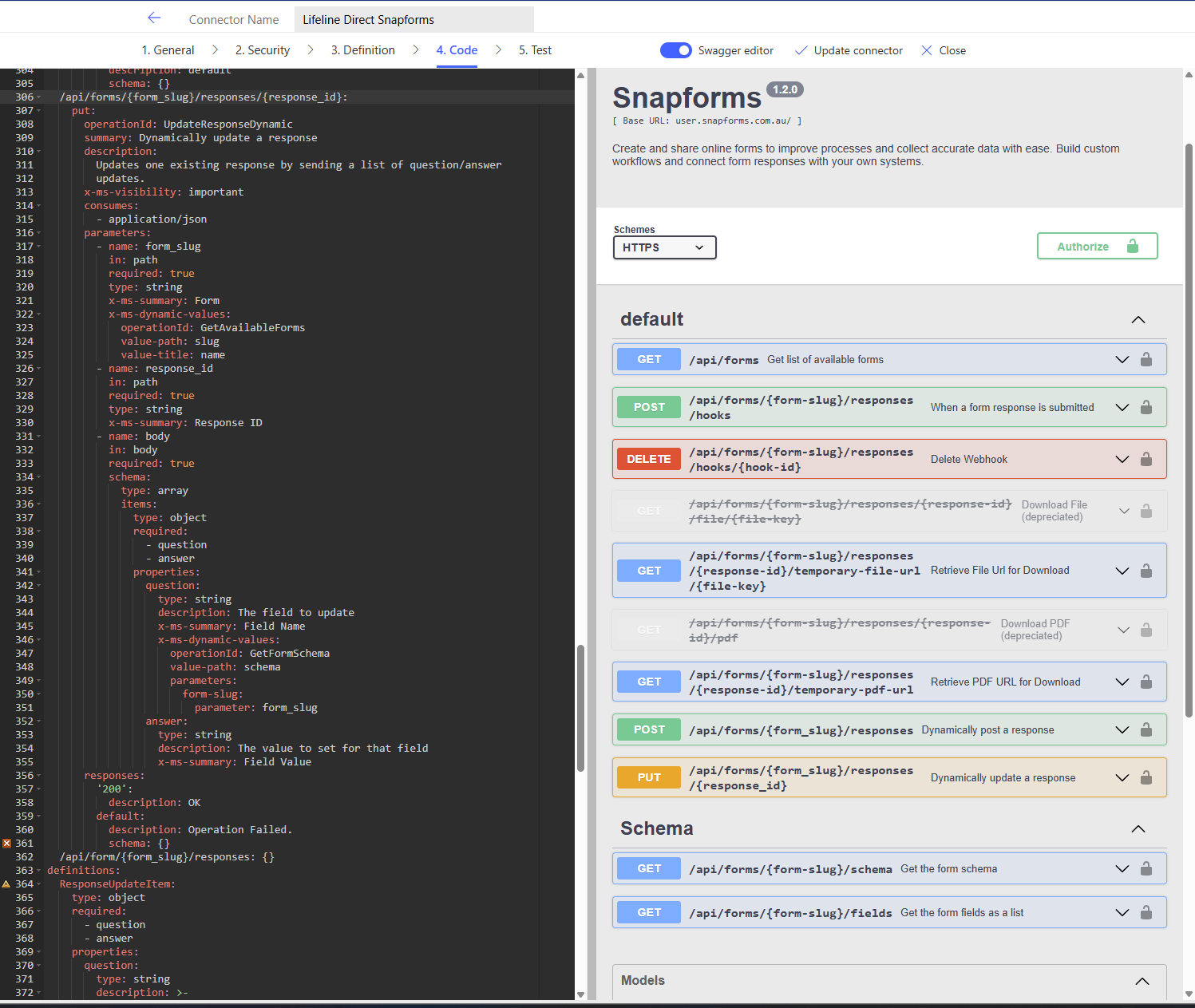Image resolution: width=1195 pixels, height=1008 pixels.
Task: Click lock icon on Get the form schema row
Action: pyautogui.click(x=1146, y=868)
